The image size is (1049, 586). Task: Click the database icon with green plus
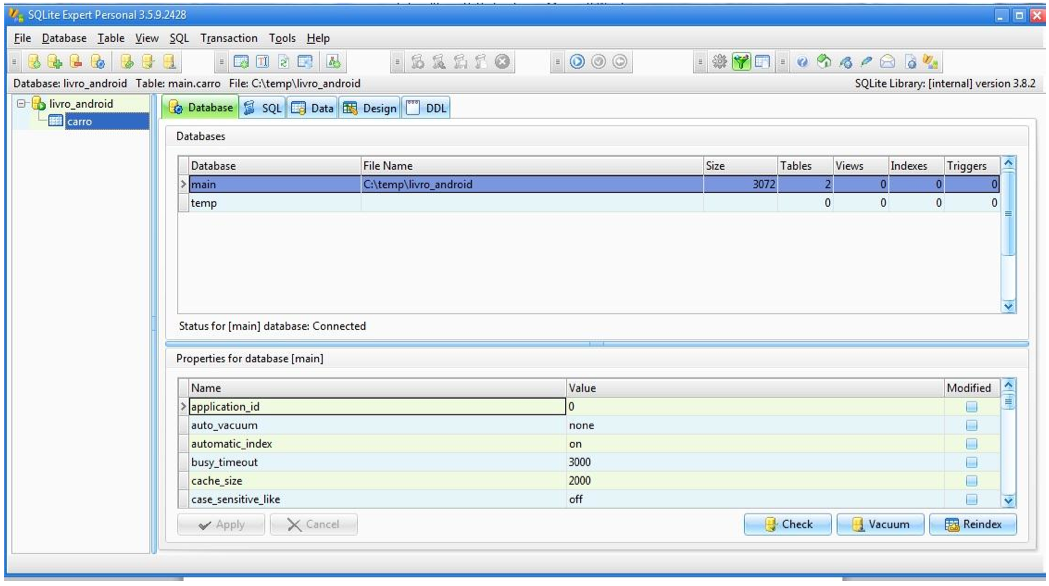point(55,62)
